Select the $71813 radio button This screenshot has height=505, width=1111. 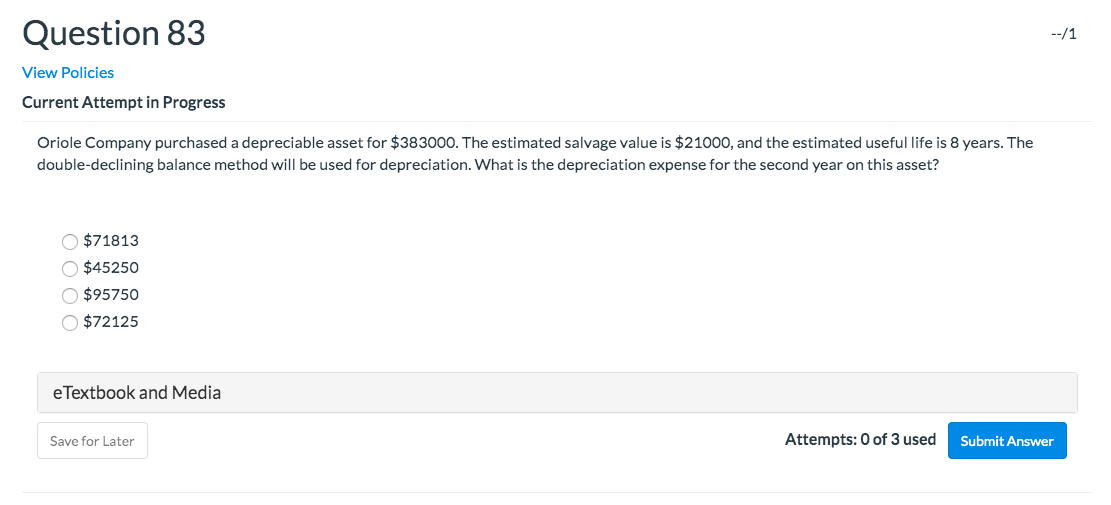click(x=70, y=241)
